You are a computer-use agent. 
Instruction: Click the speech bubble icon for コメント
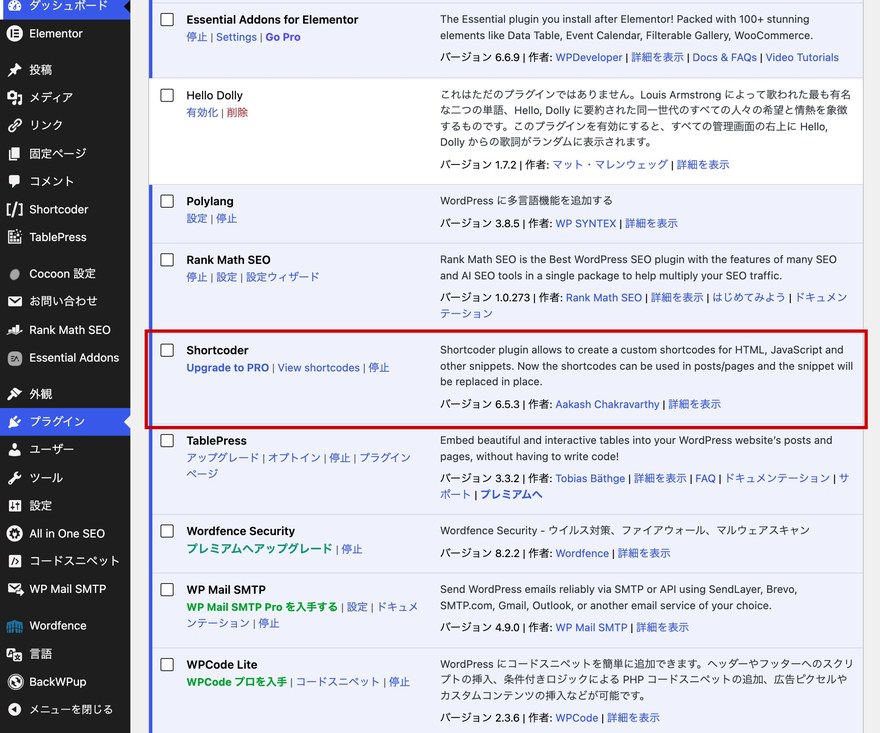(x=15, y=181)
